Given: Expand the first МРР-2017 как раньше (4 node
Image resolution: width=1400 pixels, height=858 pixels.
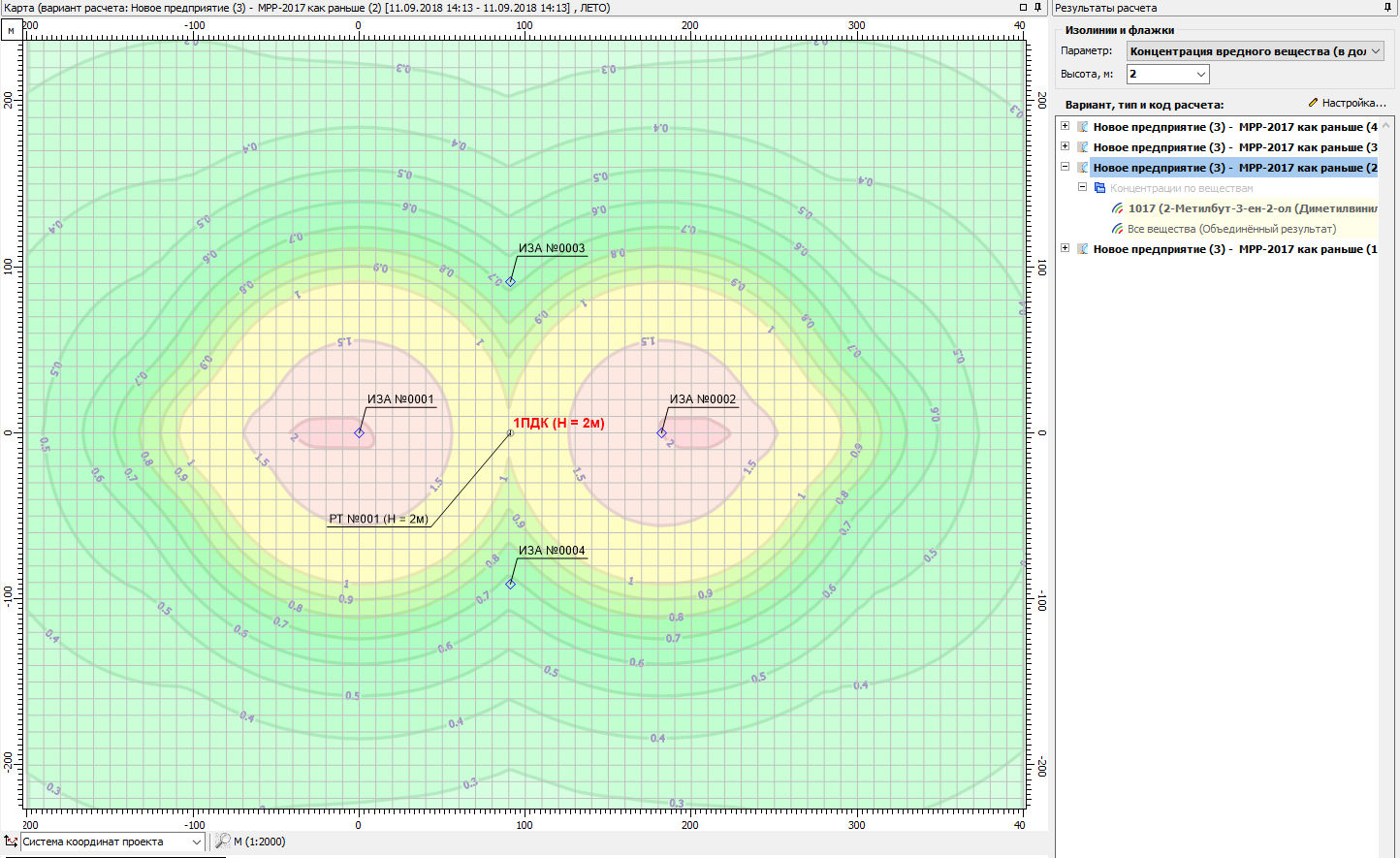Looking at the screenshot, I should click(x=1065, y=126).
